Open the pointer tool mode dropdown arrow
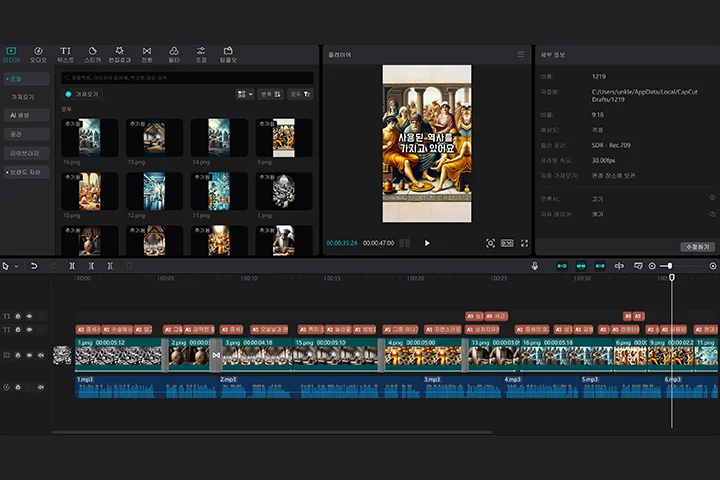 (17, 266)
